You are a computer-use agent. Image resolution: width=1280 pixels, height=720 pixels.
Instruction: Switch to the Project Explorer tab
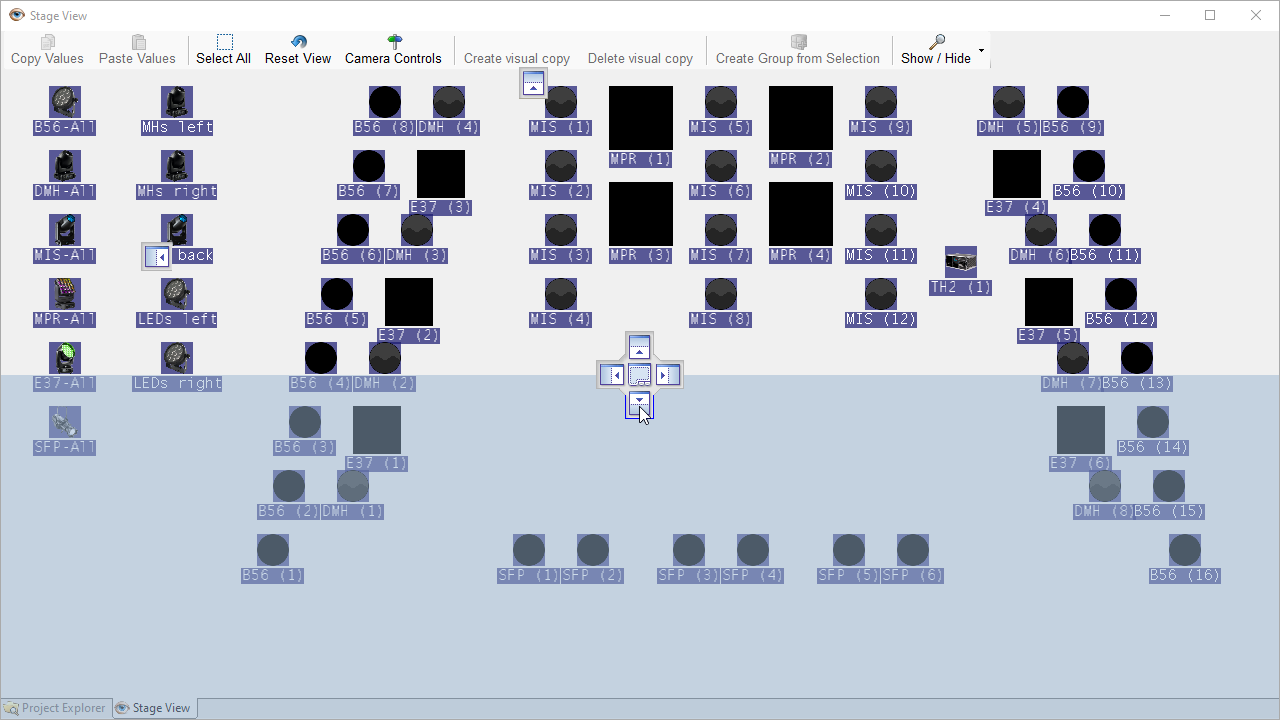click(x=55, y=708)
